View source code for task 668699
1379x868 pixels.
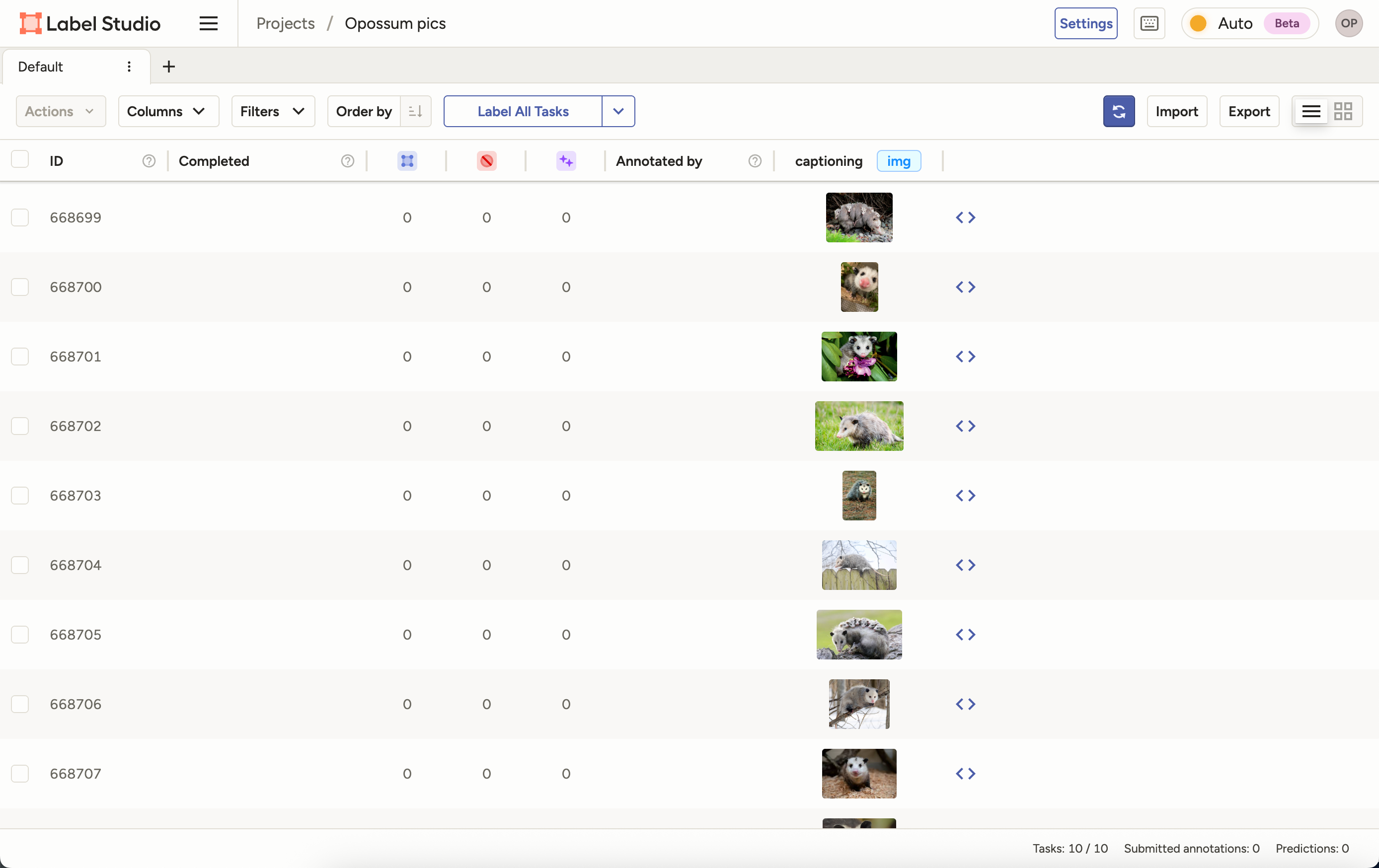point(966,217)
